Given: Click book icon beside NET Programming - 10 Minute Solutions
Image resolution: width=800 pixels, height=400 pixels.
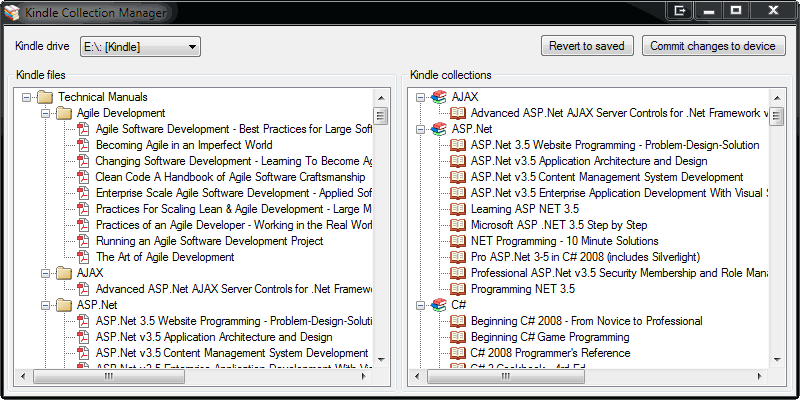Looking at the screenshot, I should click(x=458, y=241).
